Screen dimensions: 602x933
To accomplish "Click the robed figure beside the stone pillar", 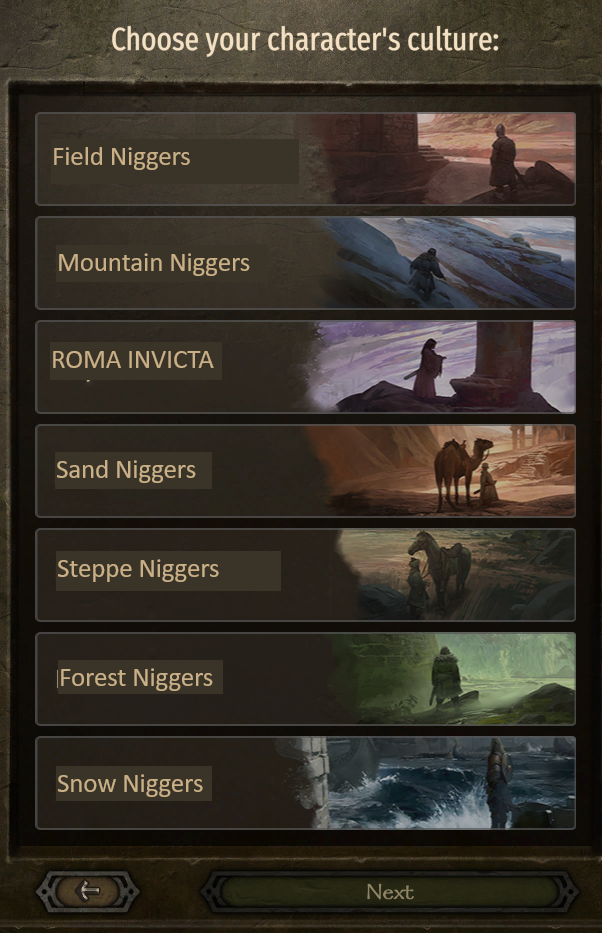I will tap(427, 369).
